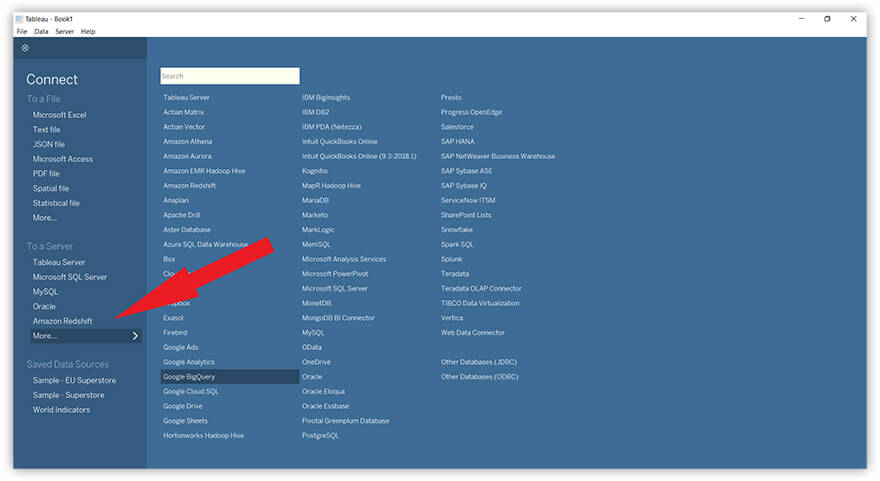880x481 pixels.
Task: Open Sample - Superstore saved source
Action: click(x=68, y=395)
